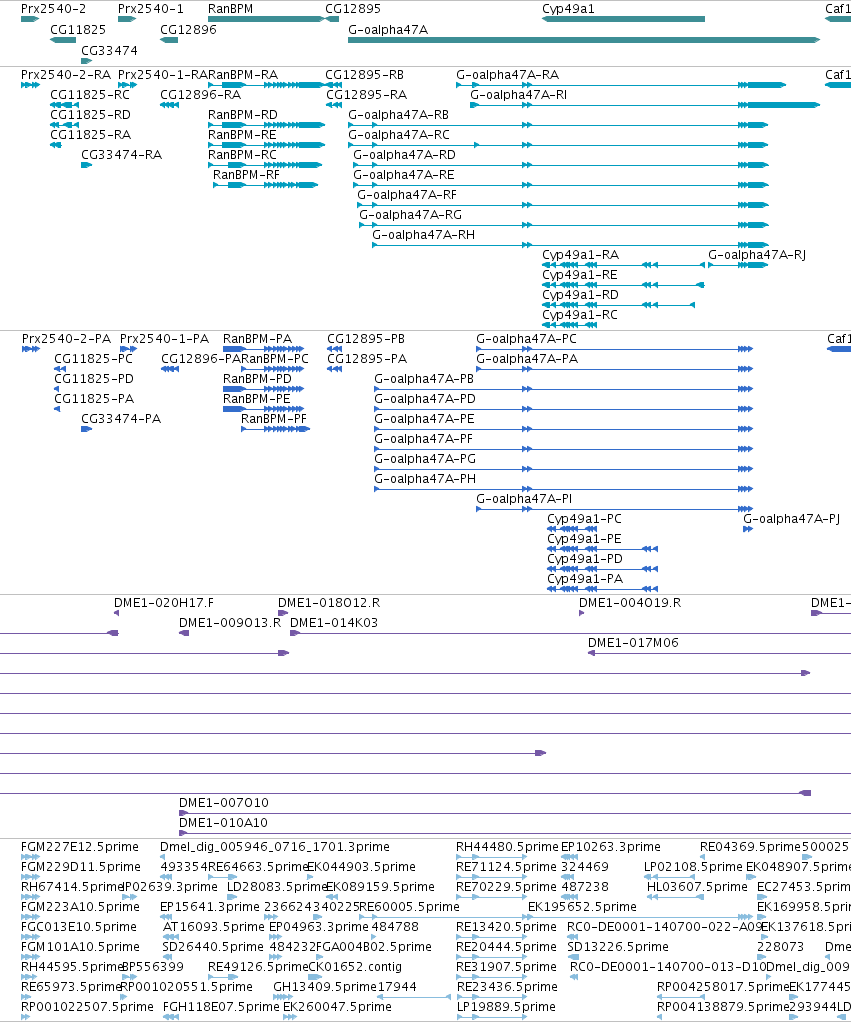Select the G-oalpha47A-PJ protein label
The image size is (851, 1022).
click(792, 519)
